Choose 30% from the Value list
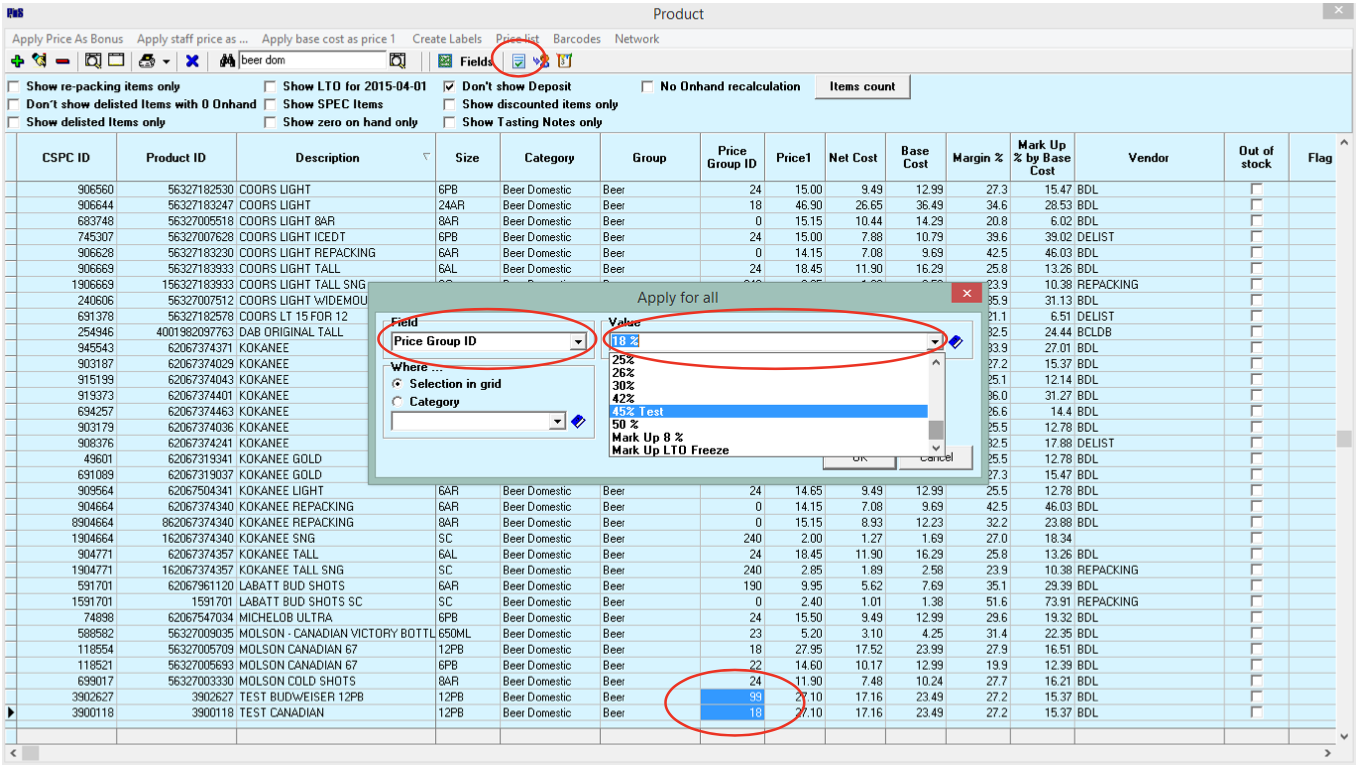Screen dimensions: 1358x766 point(769,386)
